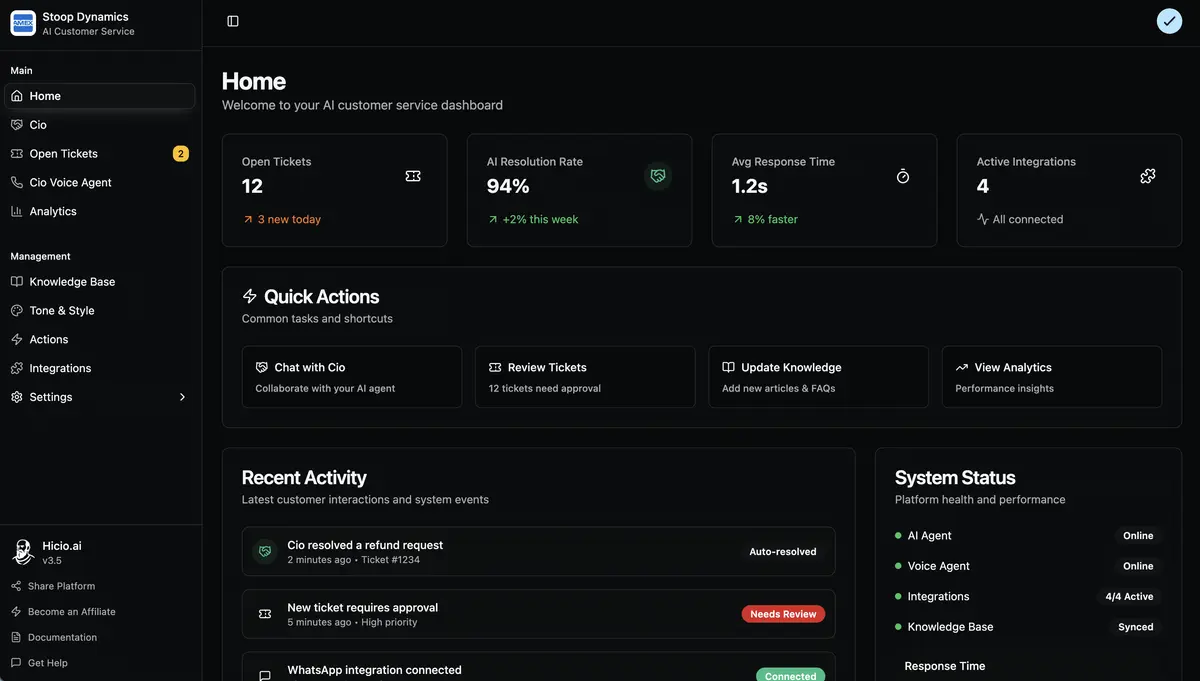Click 'New ticket requires approval' entry
This screenshot has width=1200, height=681.
pos(538,614)
